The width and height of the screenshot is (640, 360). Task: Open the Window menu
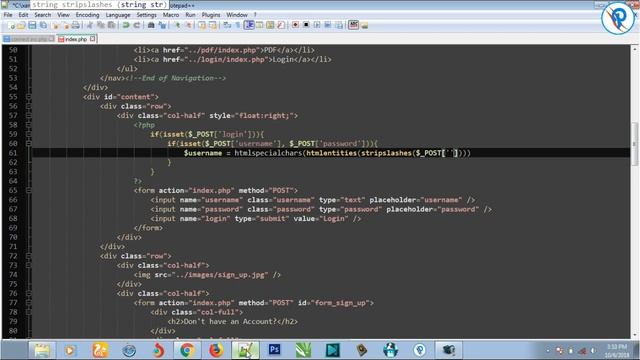tap(237, 15)
